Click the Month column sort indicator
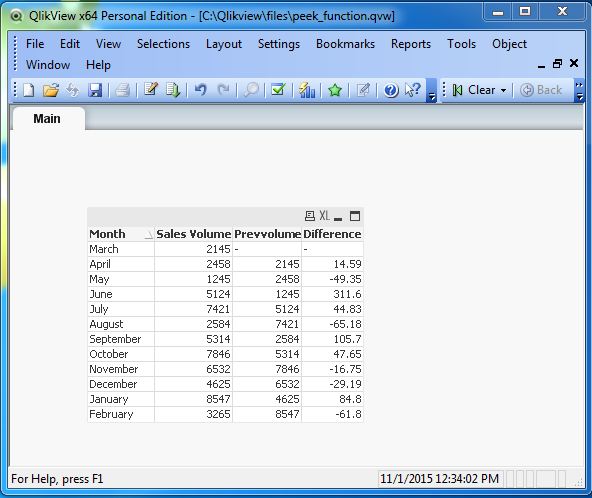Image resolution: width=592 pixels, height=498 pixels. 149,235
